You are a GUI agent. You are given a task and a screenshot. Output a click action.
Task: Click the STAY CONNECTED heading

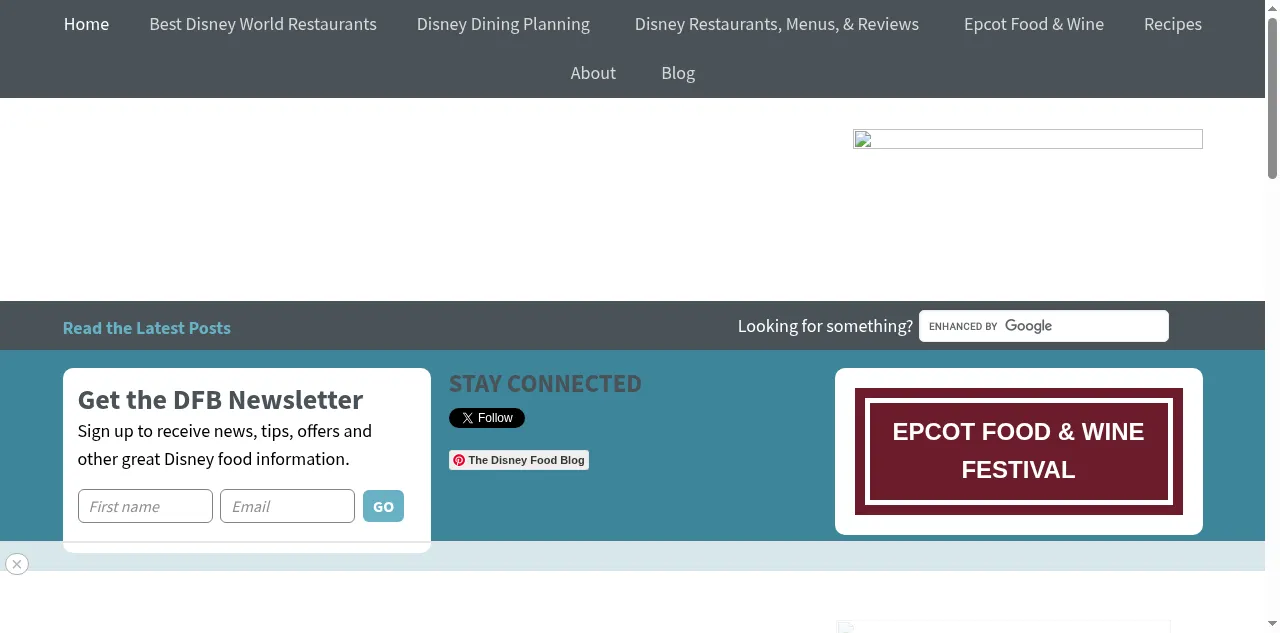pos(545,384)
